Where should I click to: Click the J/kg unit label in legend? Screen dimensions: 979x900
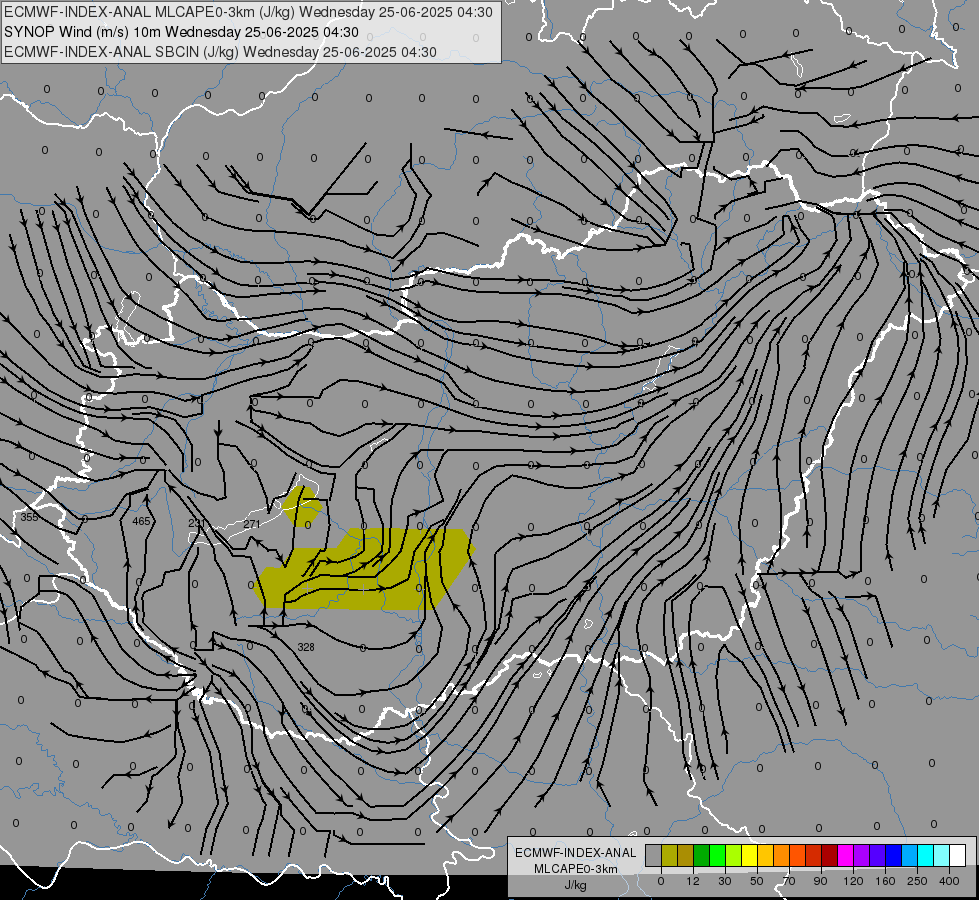pyautogui.click(x=576, y=884)
